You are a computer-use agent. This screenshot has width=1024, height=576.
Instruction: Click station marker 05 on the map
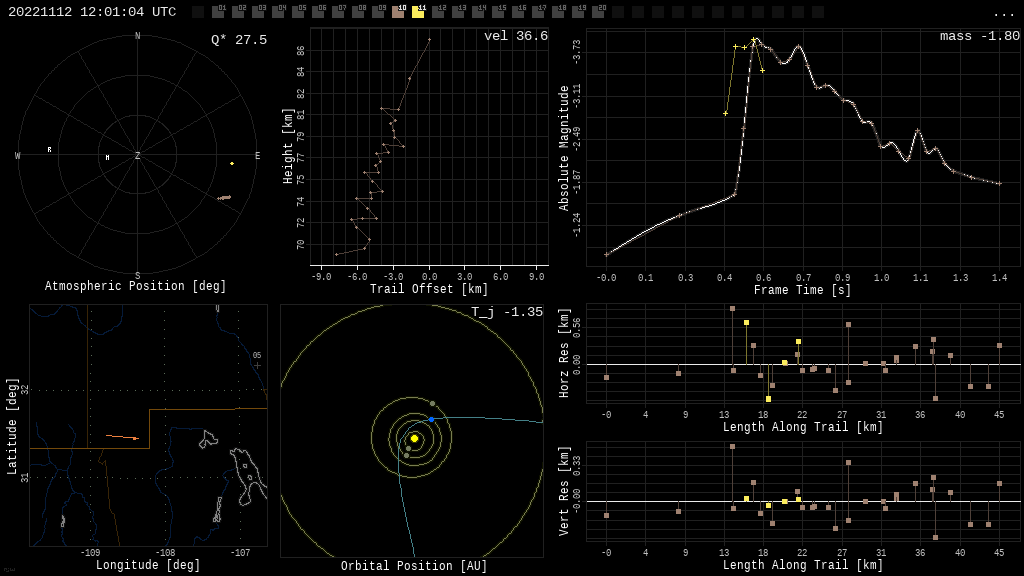click(257, 365)
